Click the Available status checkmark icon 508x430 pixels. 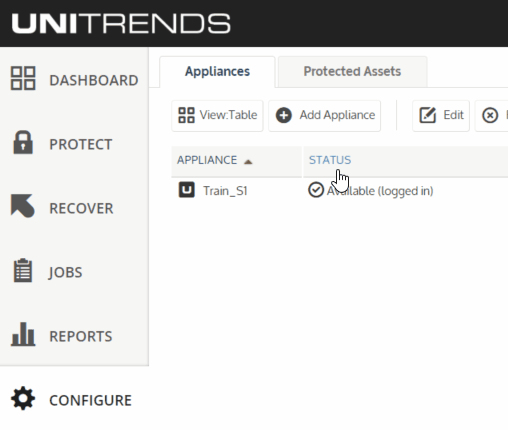(316, 190)
